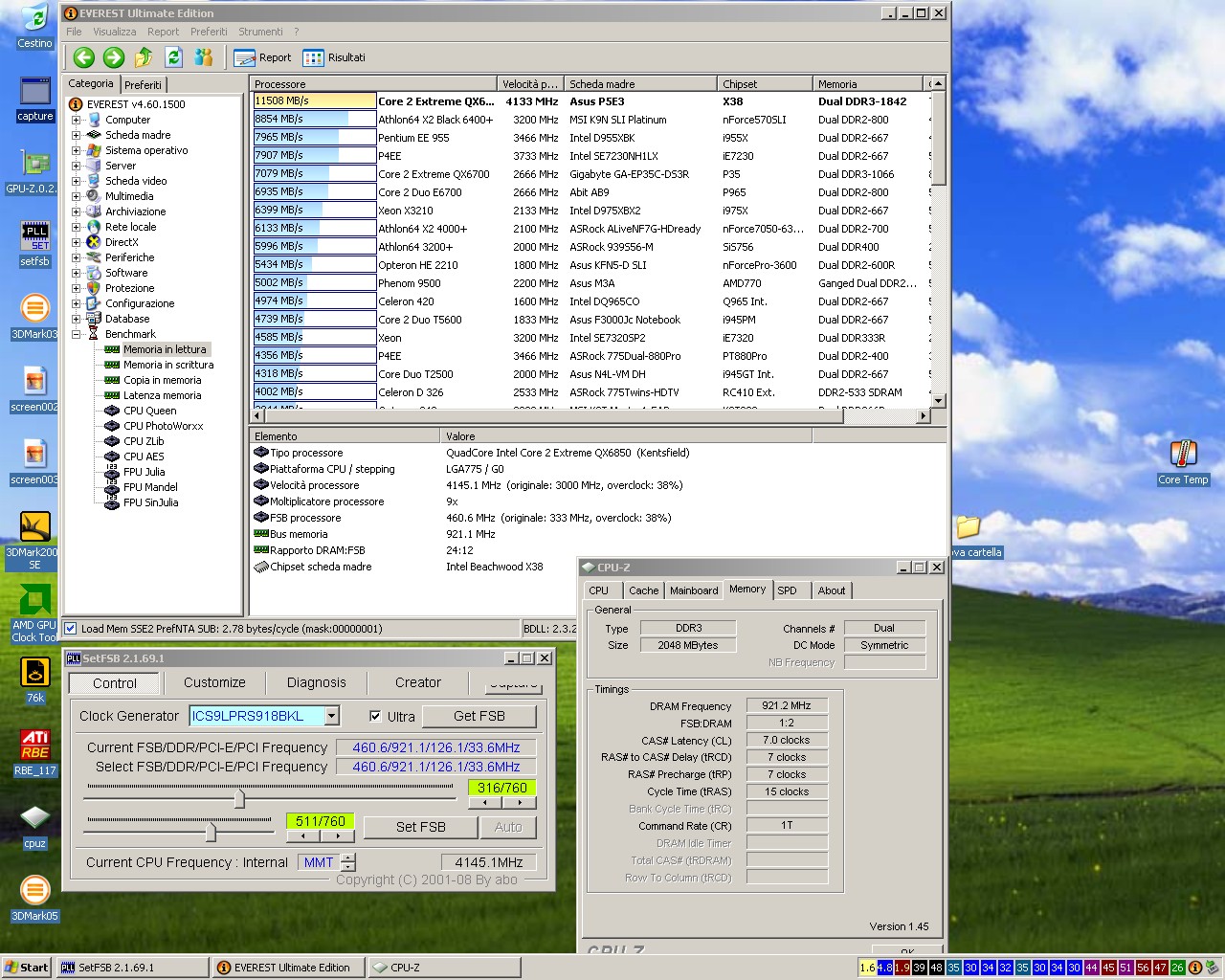Switch to the SPD tab in CPU-Z
1225x980 pixels.
point(787,590)
